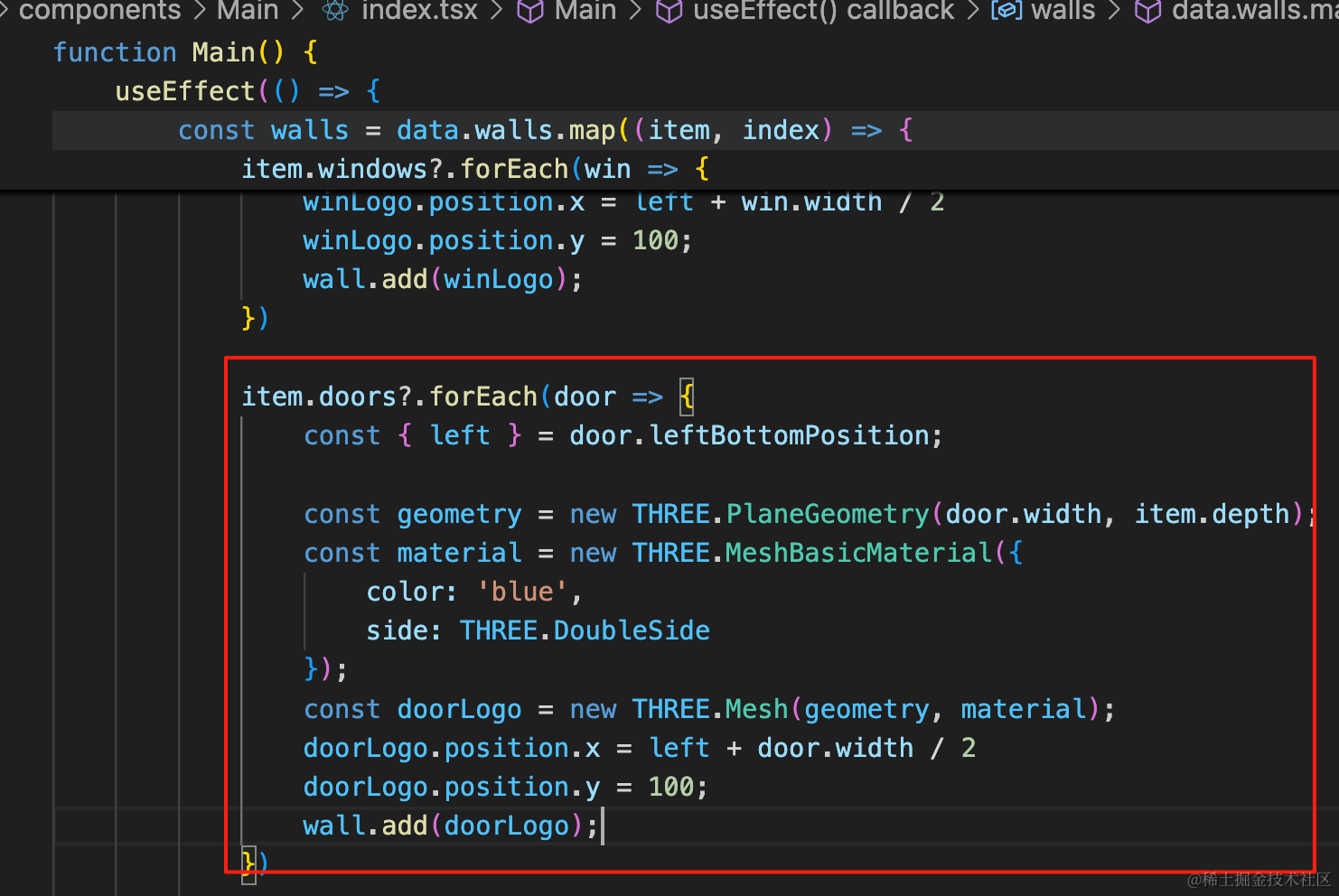
Task: Click the cube icon before the data.walls breadcrumb
Action: pos(1147,11)
